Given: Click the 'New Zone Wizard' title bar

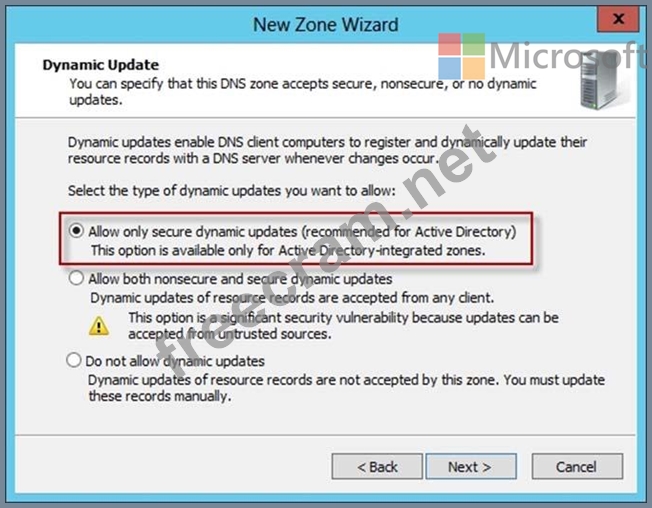Looking at the screenshot, I should tap(326, 25).
